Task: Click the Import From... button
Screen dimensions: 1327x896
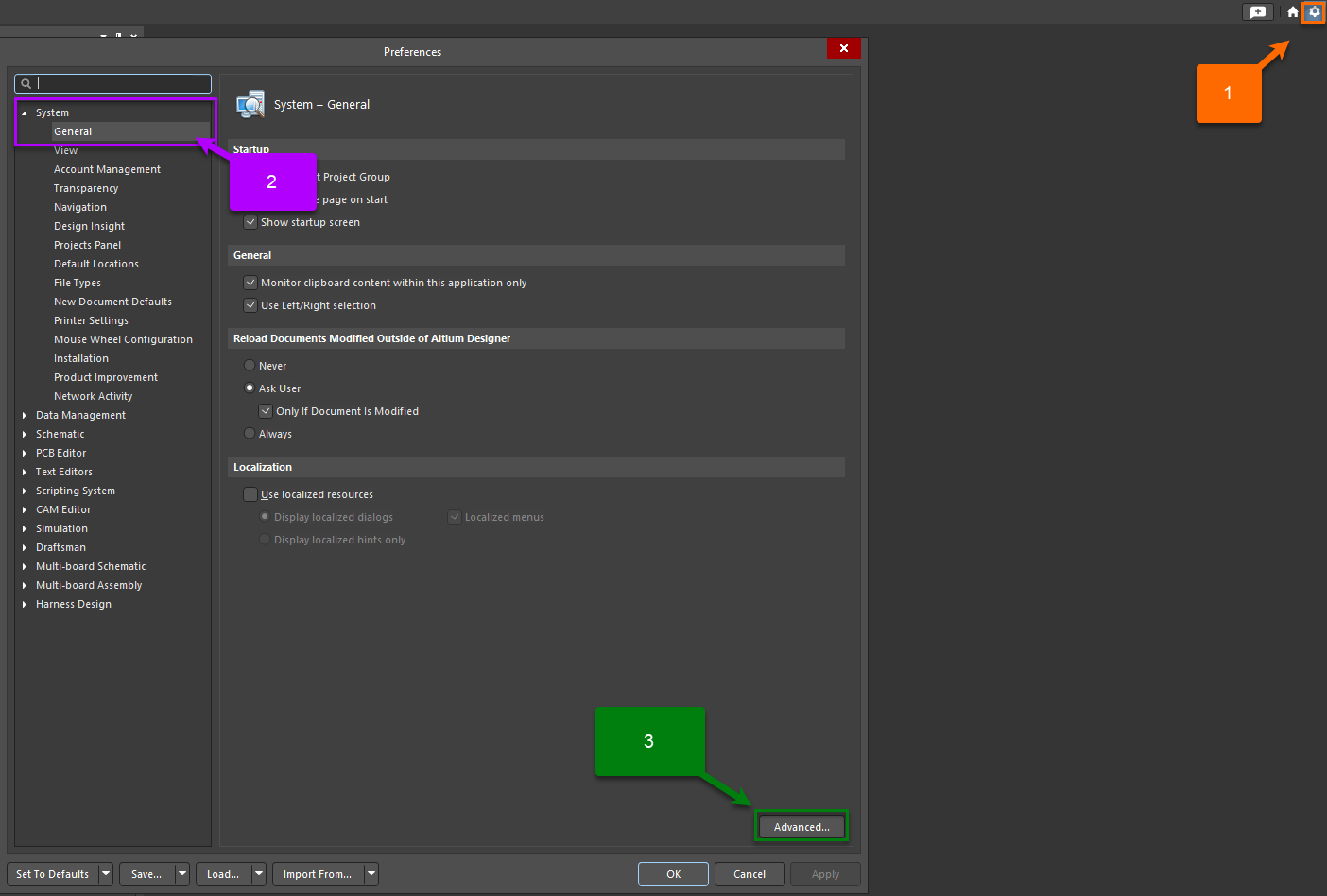Action: coord(318,874)
